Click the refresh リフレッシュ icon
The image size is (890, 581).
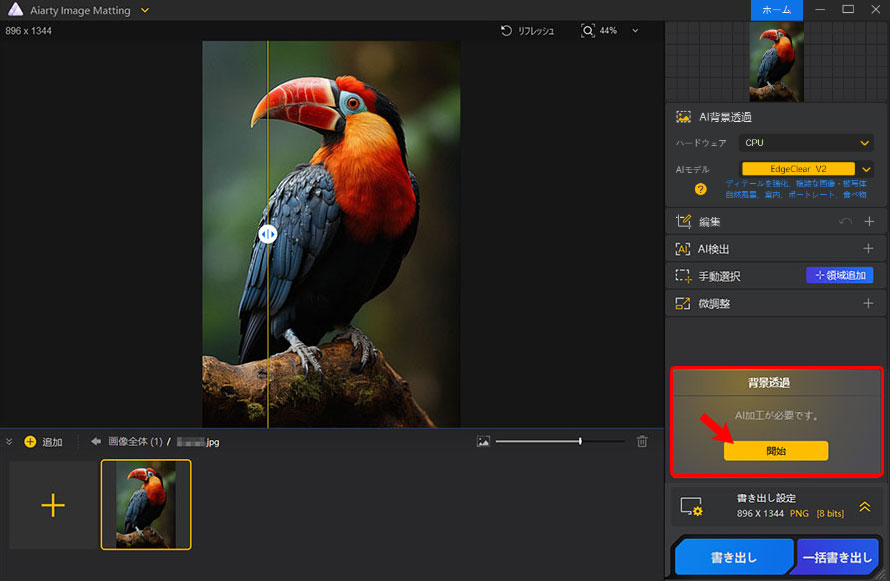(x=506, y=31)
